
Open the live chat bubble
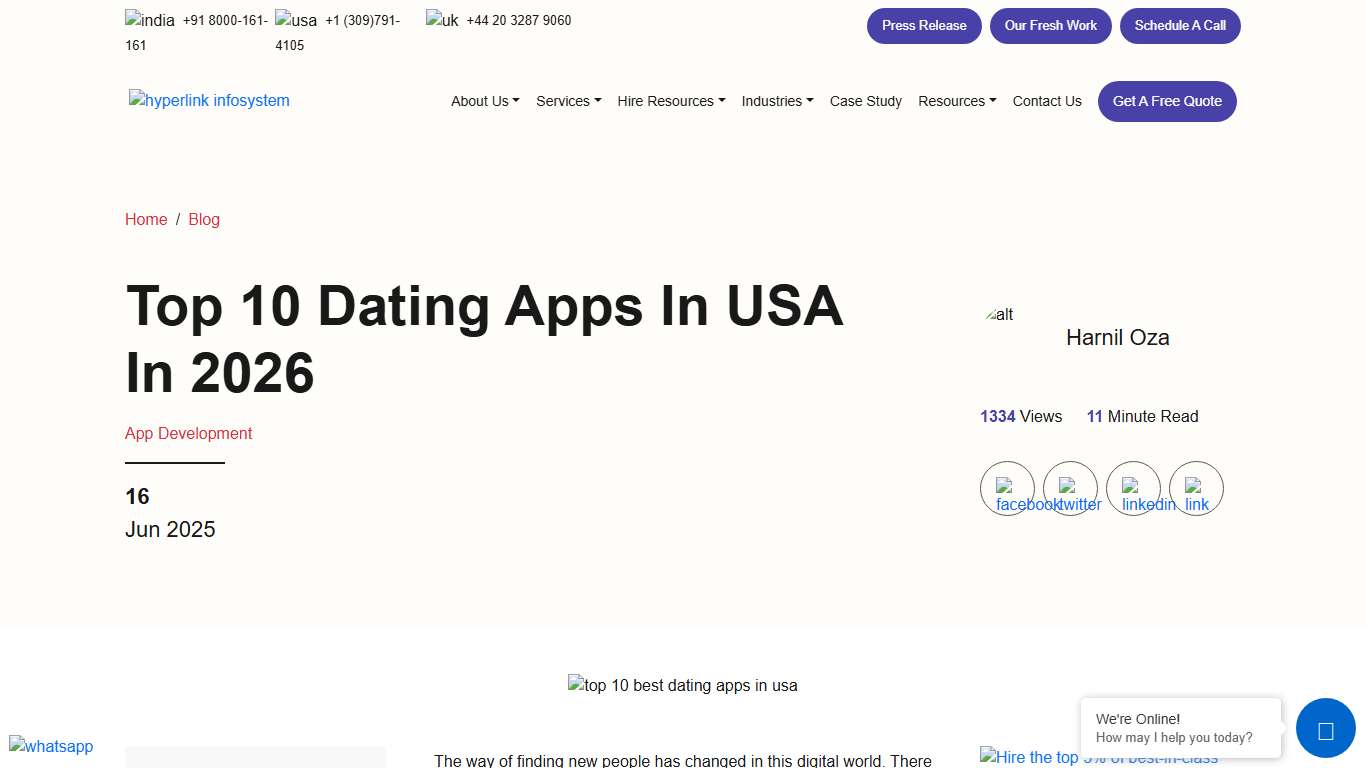coord(1325,728)
